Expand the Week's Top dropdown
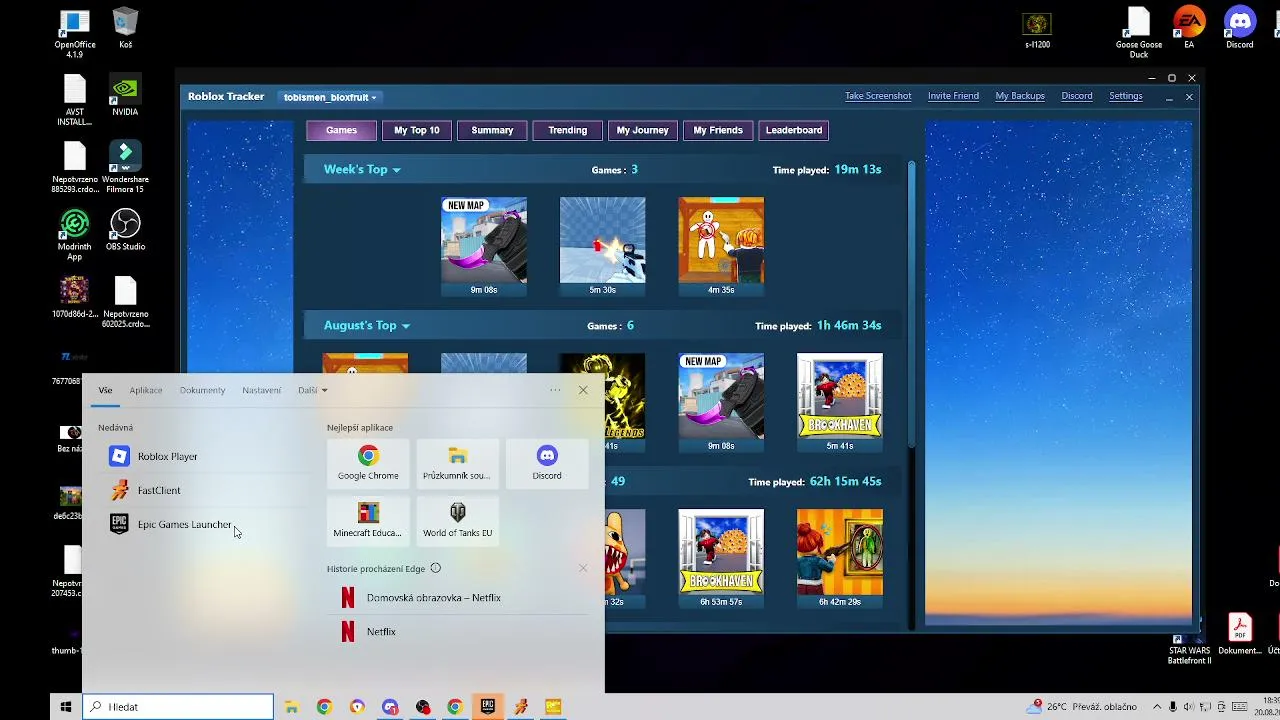The height and width of the screenshot is (720, 1280). 362,170
